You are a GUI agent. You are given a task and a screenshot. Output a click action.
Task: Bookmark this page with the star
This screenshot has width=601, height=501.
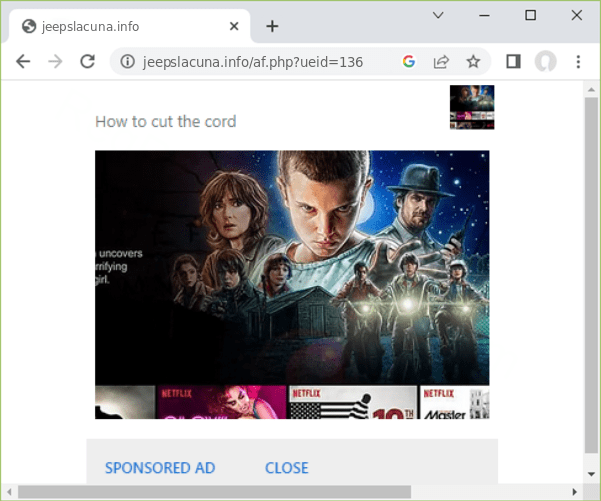click(x=473, y=62)
